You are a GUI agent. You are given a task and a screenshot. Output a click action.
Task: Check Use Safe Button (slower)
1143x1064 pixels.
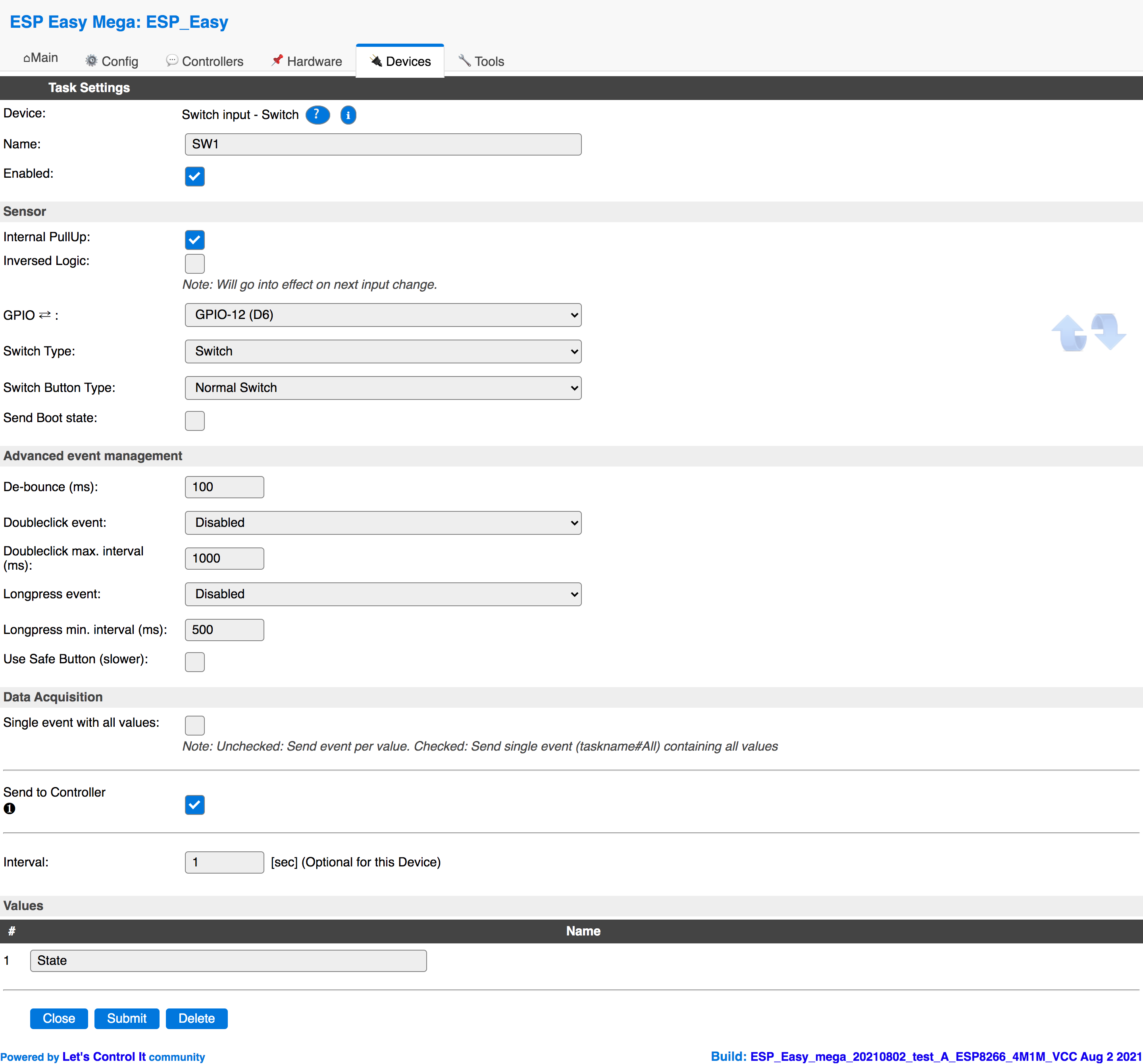194,662
